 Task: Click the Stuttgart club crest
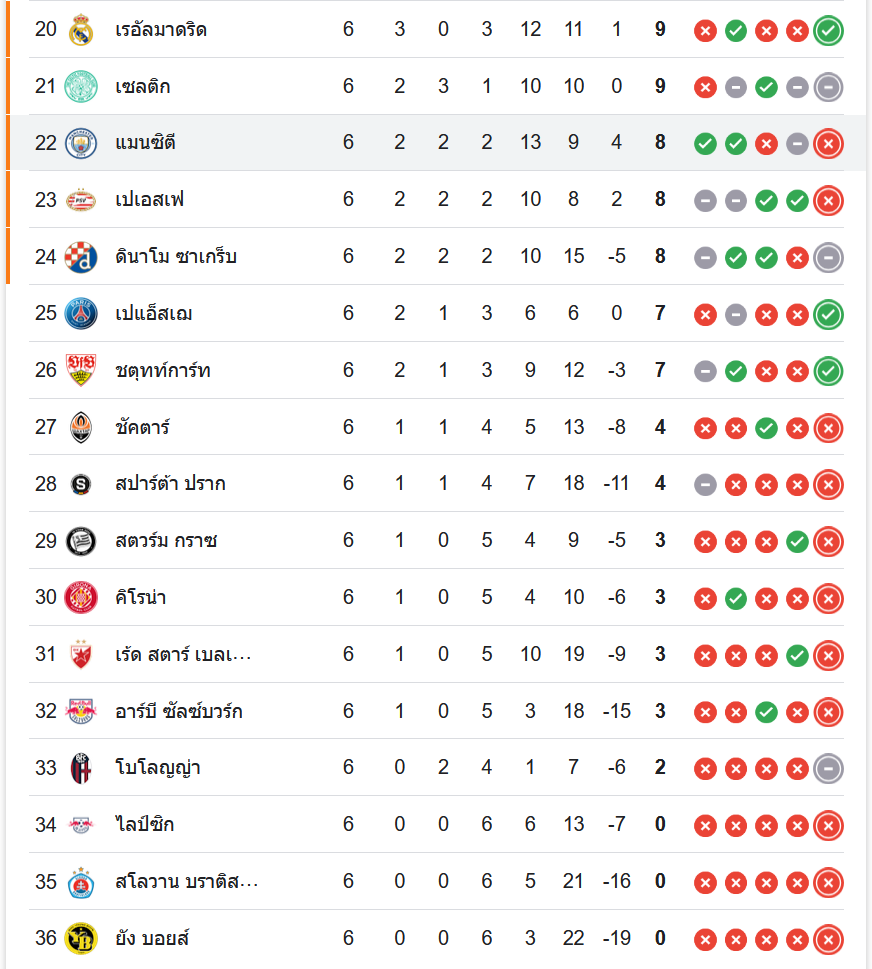click(80, 371)
